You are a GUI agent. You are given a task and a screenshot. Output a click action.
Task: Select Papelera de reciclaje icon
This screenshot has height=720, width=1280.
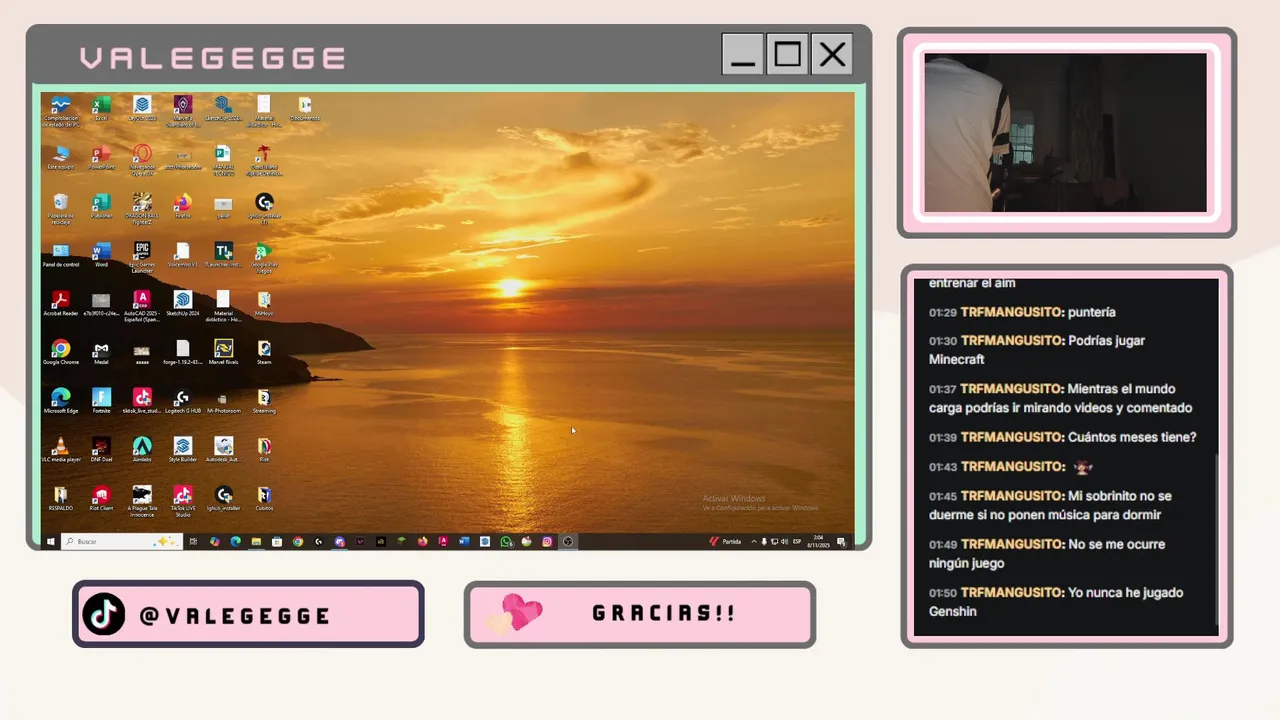(x=61, y=208)
